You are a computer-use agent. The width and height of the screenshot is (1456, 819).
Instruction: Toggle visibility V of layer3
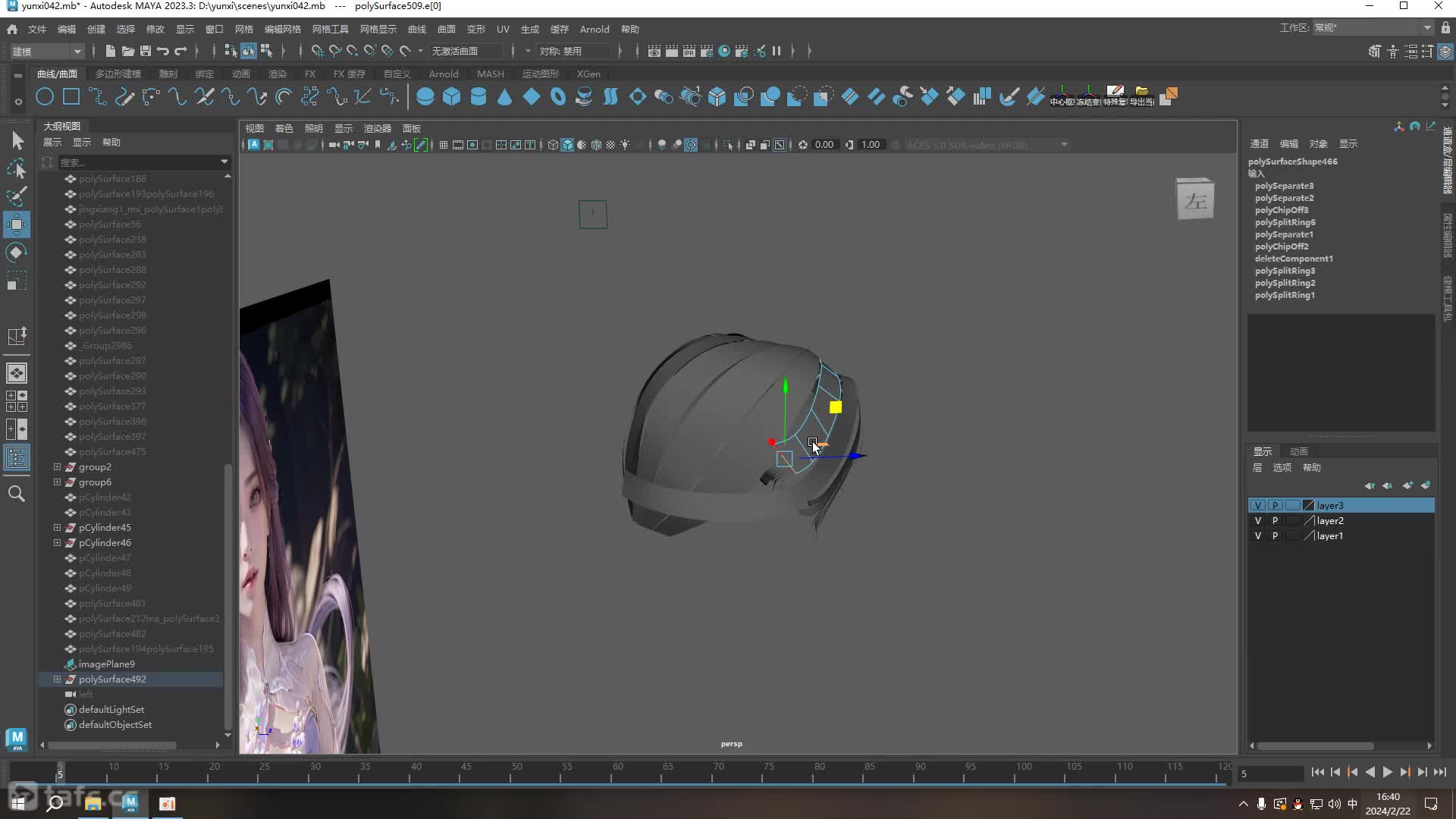tap(1258, 505)
